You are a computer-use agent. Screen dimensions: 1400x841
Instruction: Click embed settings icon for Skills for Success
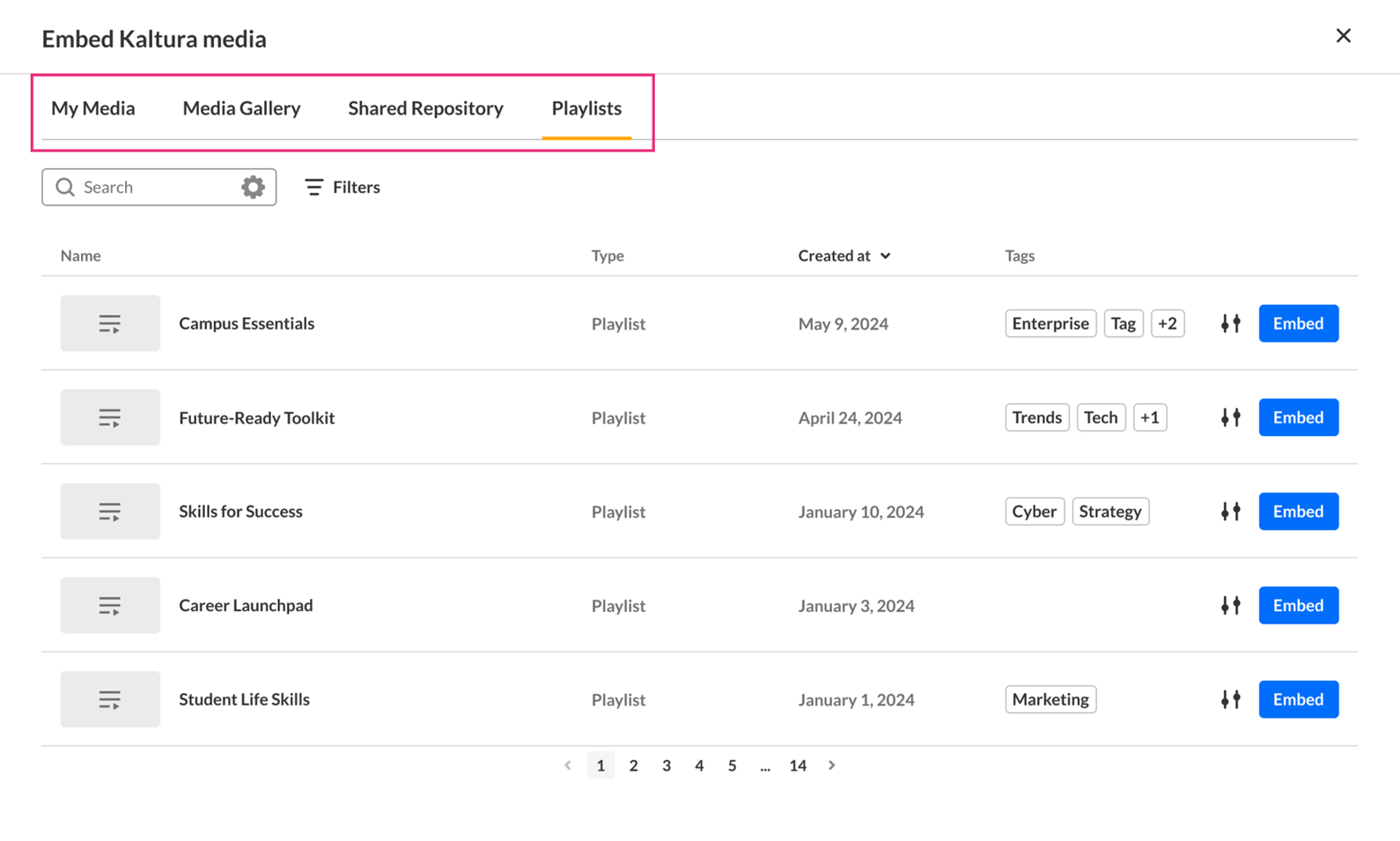pyautogui.click(x=1230, y=512)
